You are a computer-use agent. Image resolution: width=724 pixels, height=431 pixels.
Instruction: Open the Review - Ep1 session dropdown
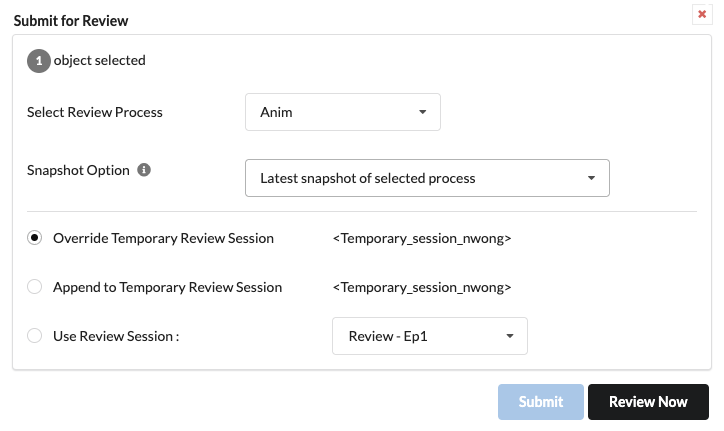point(430,336)
